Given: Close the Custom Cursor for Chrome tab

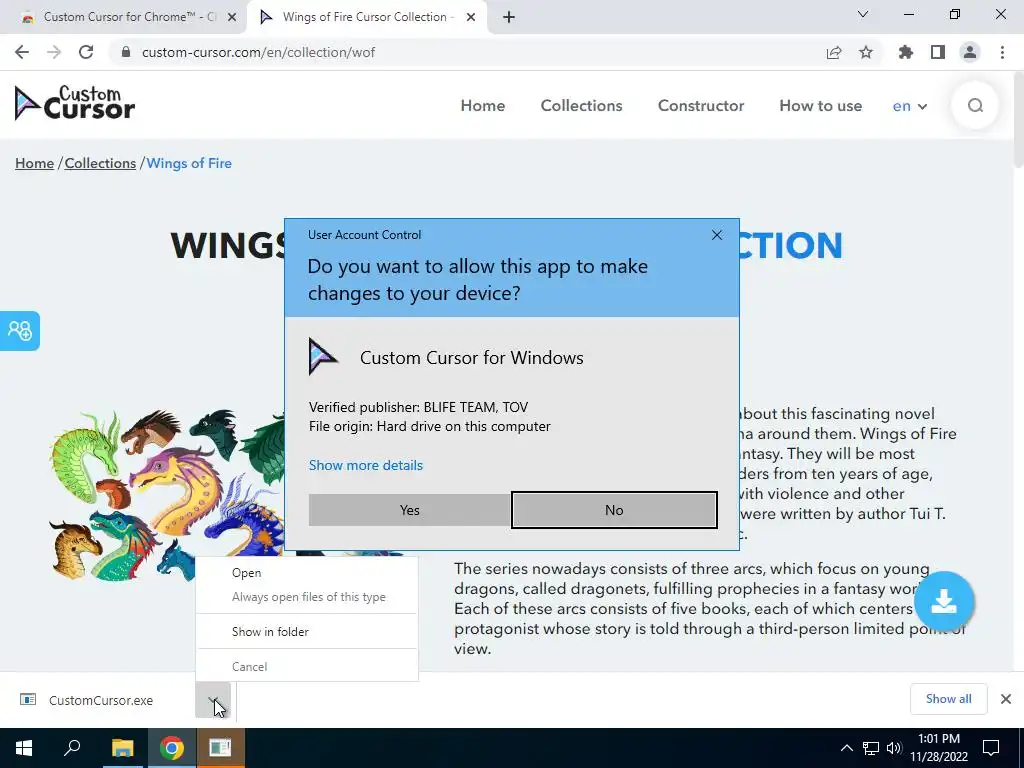Looking at the screenshot, I should click(x=232, y=17).
